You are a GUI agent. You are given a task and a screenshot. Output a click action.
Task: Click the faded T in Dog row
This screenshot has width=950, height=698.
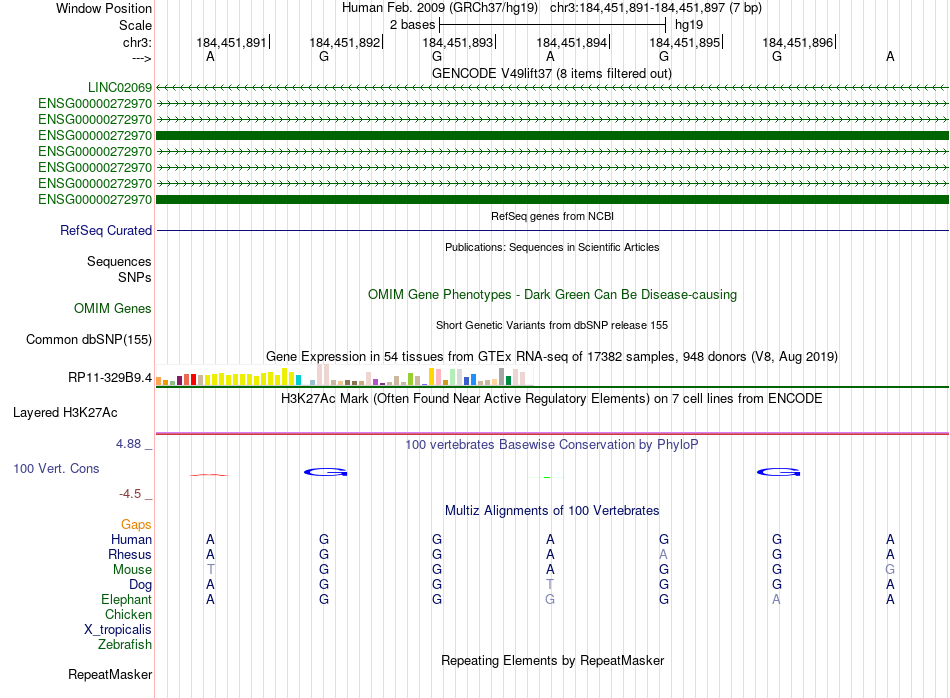[550, 585]
